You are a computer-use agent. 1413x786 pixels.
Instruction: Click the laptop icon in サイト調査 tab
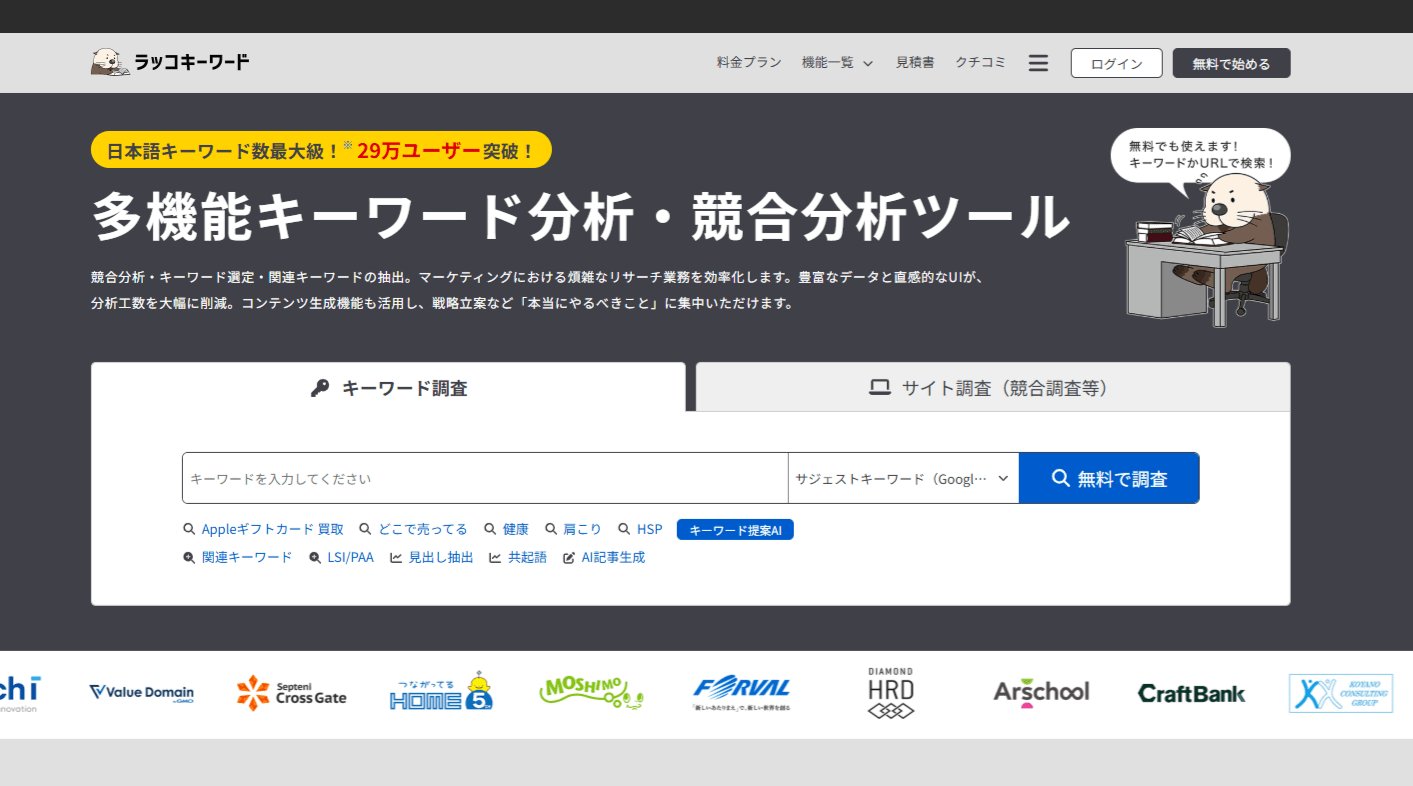(x=880, y=388)
